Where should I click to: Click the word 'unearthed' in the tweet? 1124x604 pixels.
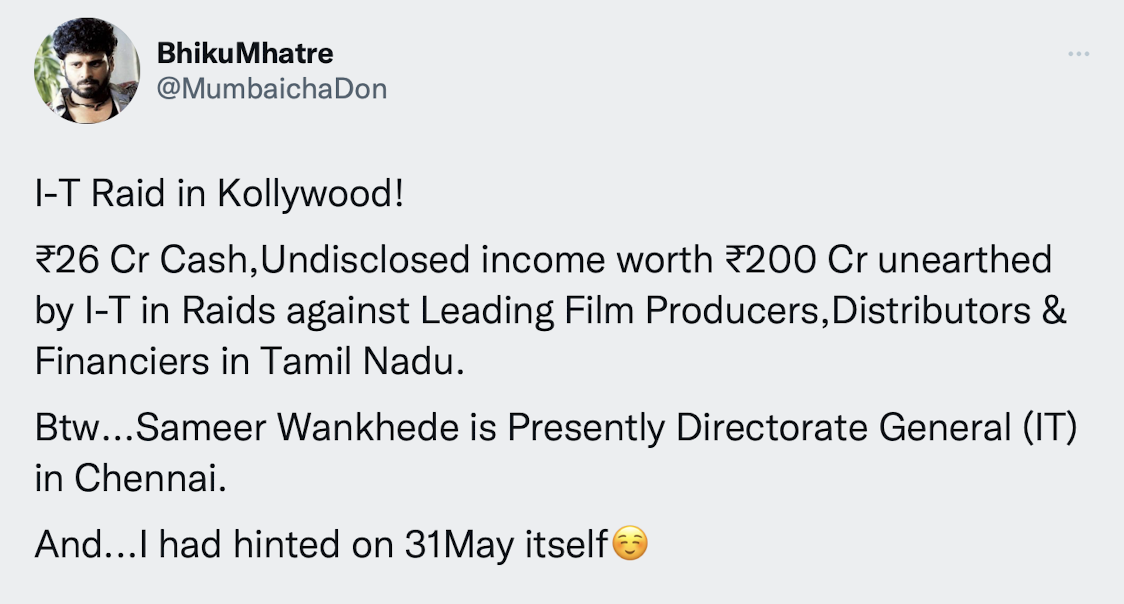(965, 259)
